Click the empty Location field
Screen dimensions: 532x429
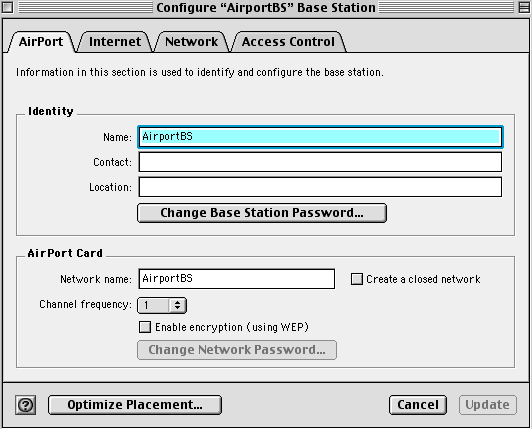tap(320, 187)
